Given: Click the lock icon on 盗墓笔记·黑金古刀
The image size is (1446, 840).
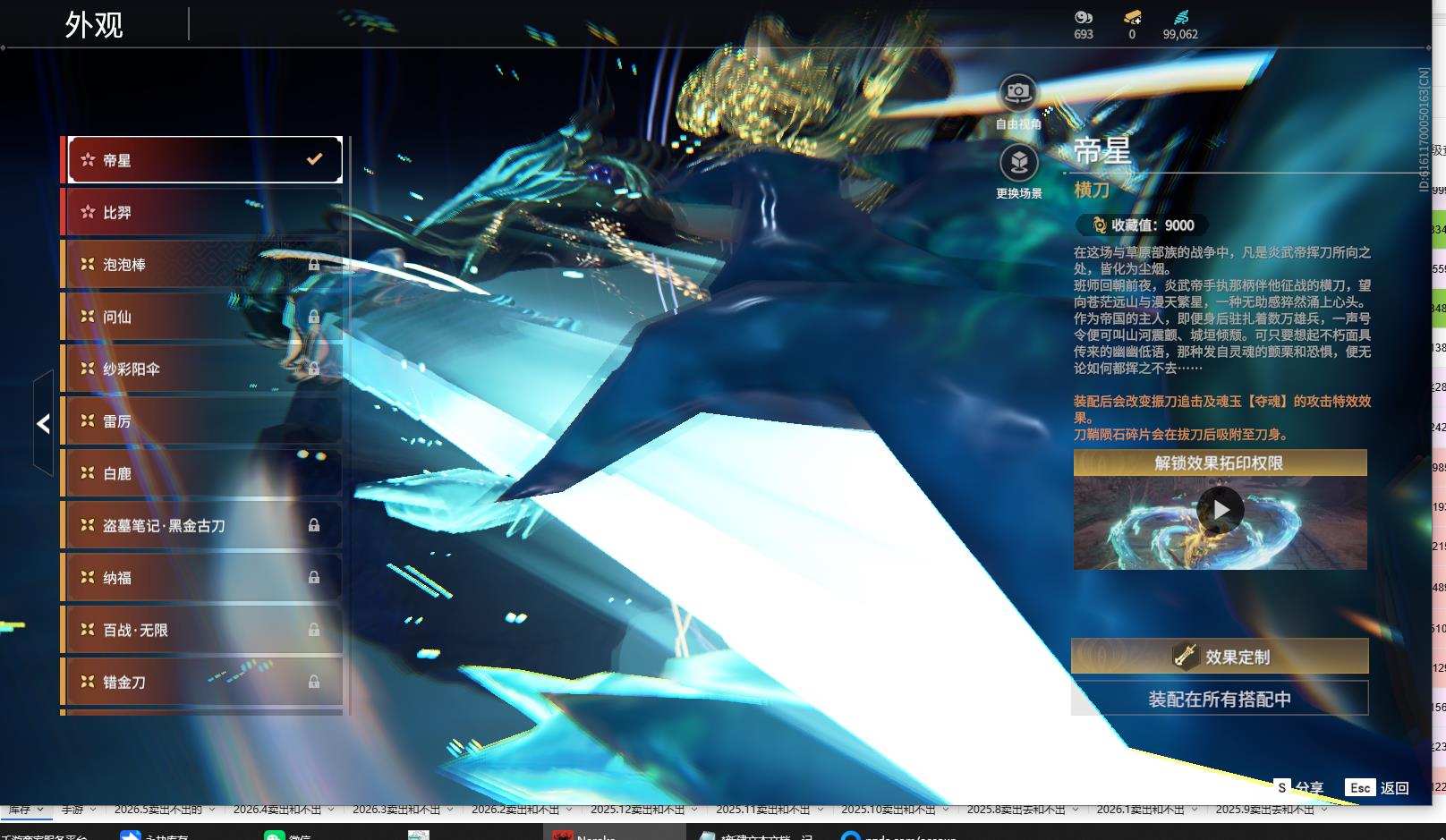Looking at the screenshot, I should [314, 525].
